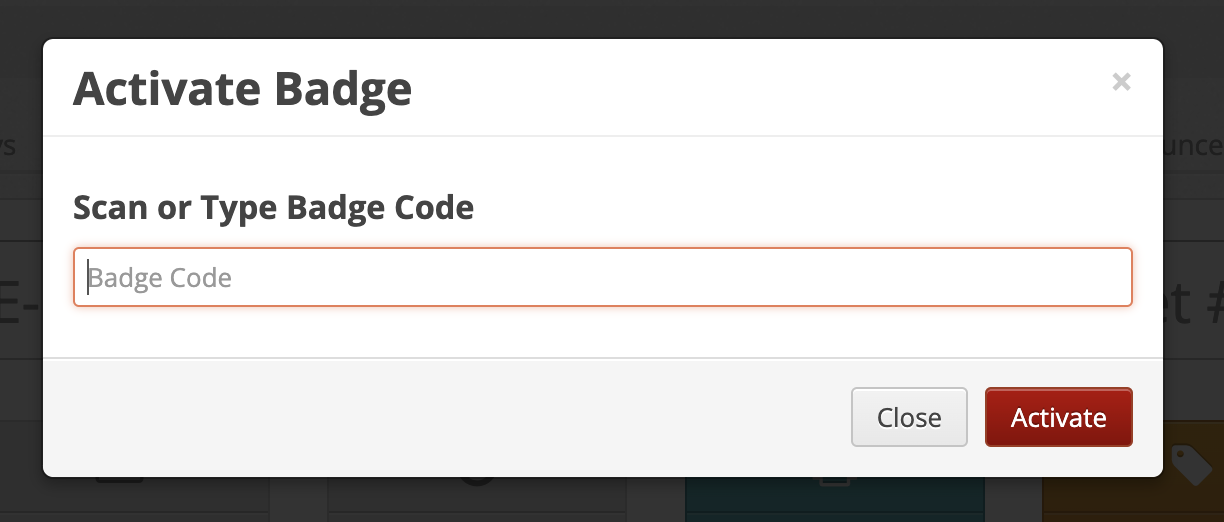1224x522 pixels.
Task: Click the partially hidden tab at left edge
Action: pyautogui.click(x=8, y=146)
